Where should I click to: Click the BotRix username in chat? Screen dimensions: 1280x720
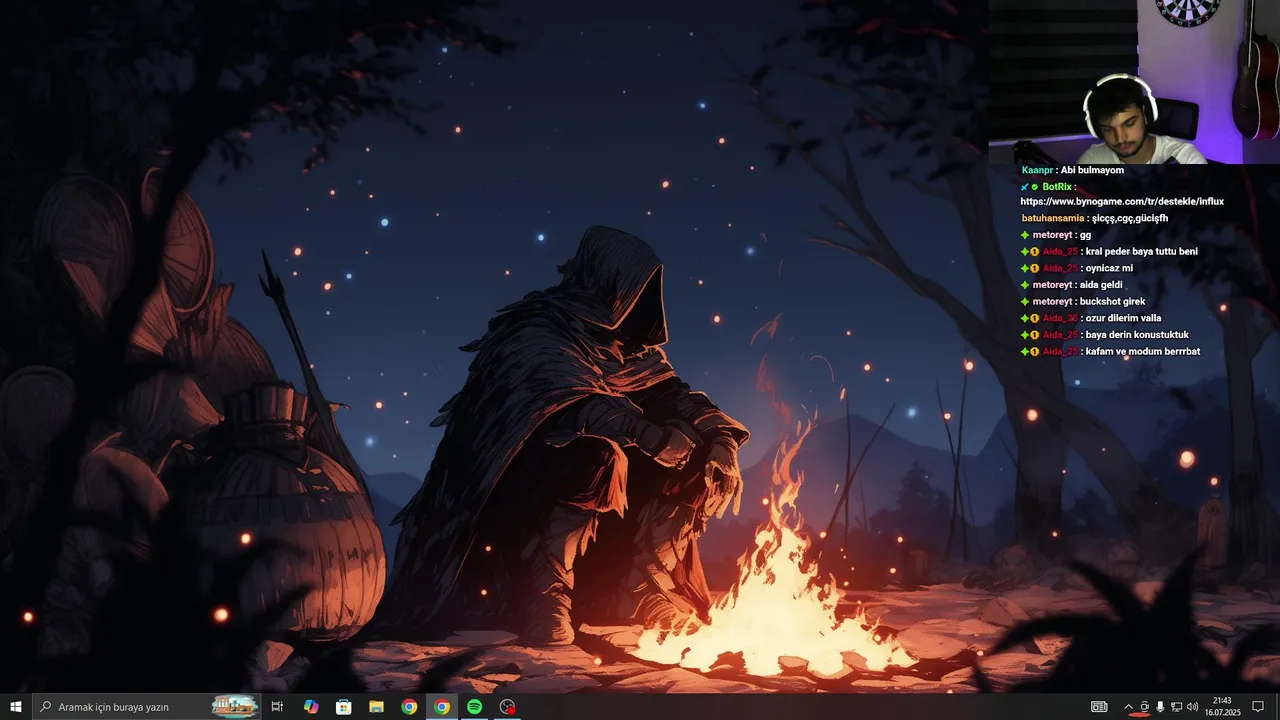click(1057, 187)
